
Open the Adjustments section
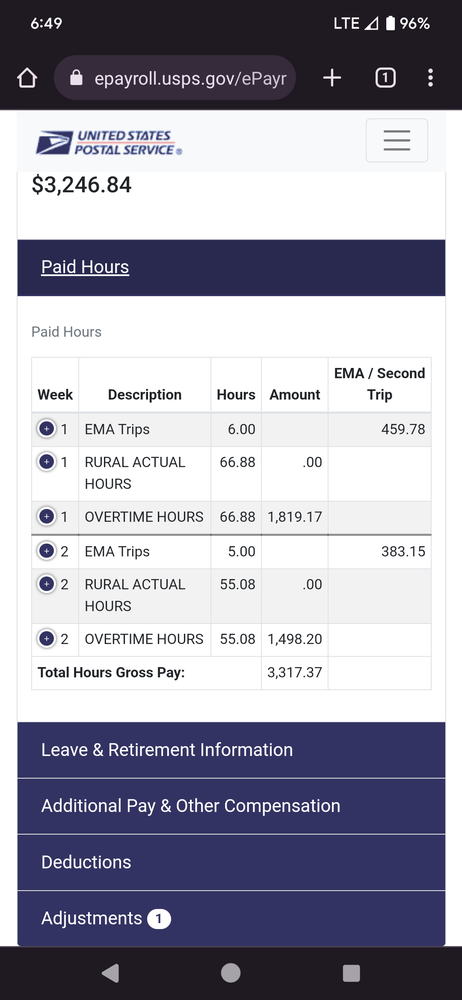coord(231,918)
